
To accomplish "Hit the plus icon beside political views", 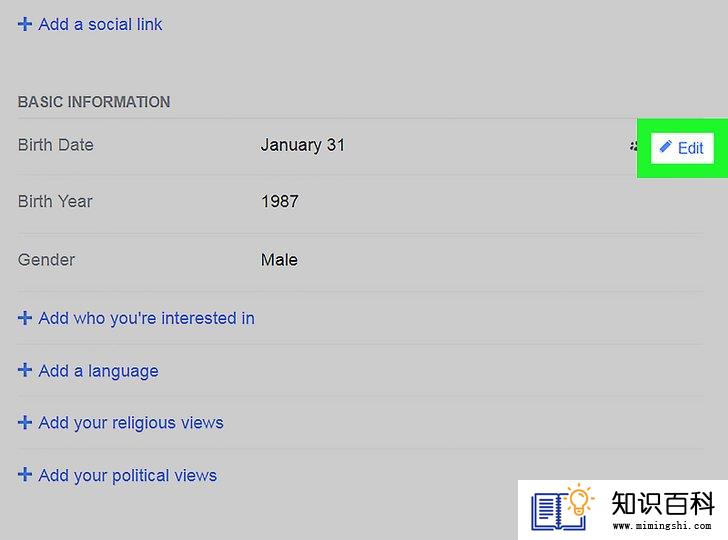I will pyautogui.click(x=25, y=476).
